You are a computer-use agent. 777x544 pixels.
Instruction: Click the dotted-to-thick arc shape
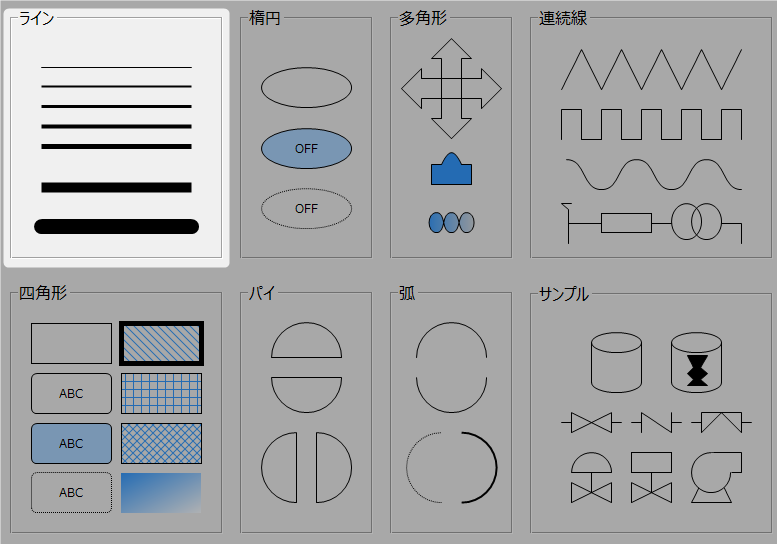point(451,467)
